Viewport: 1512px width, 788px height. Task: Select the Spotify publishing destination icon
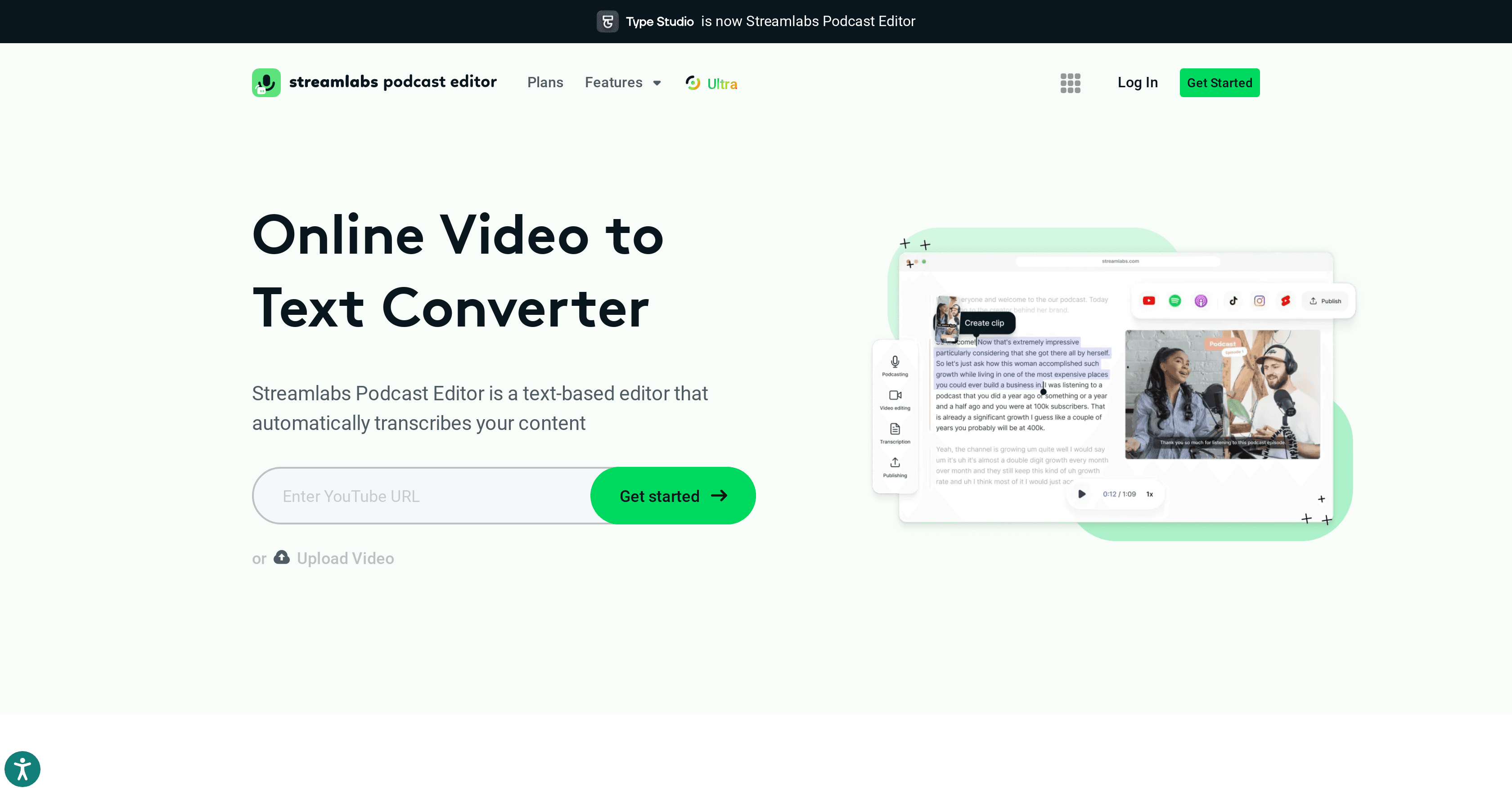click(1175, 300)
